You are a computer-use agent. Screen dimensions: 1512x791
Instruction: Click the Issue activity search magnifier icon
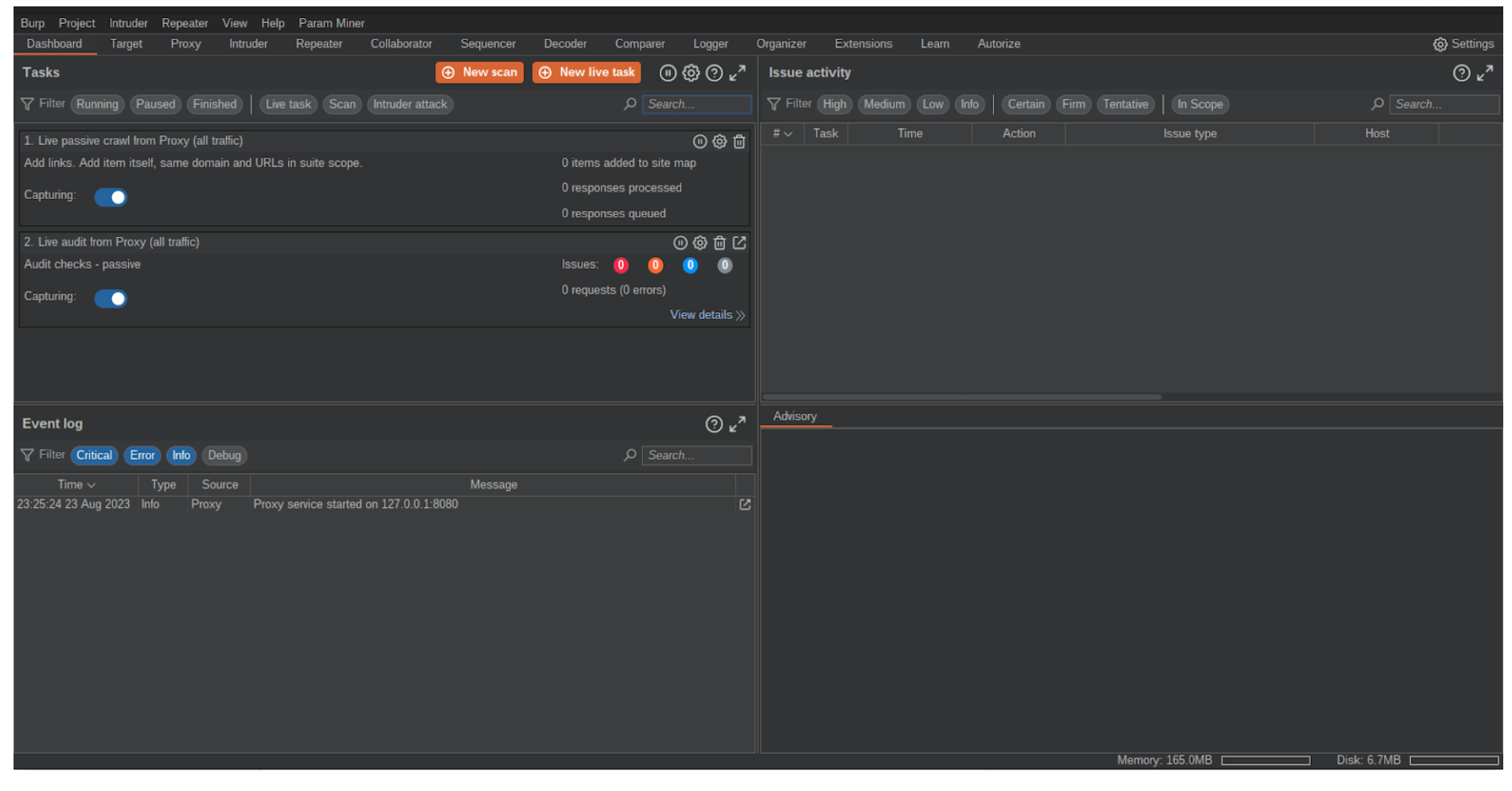[x=1377, y=104]
